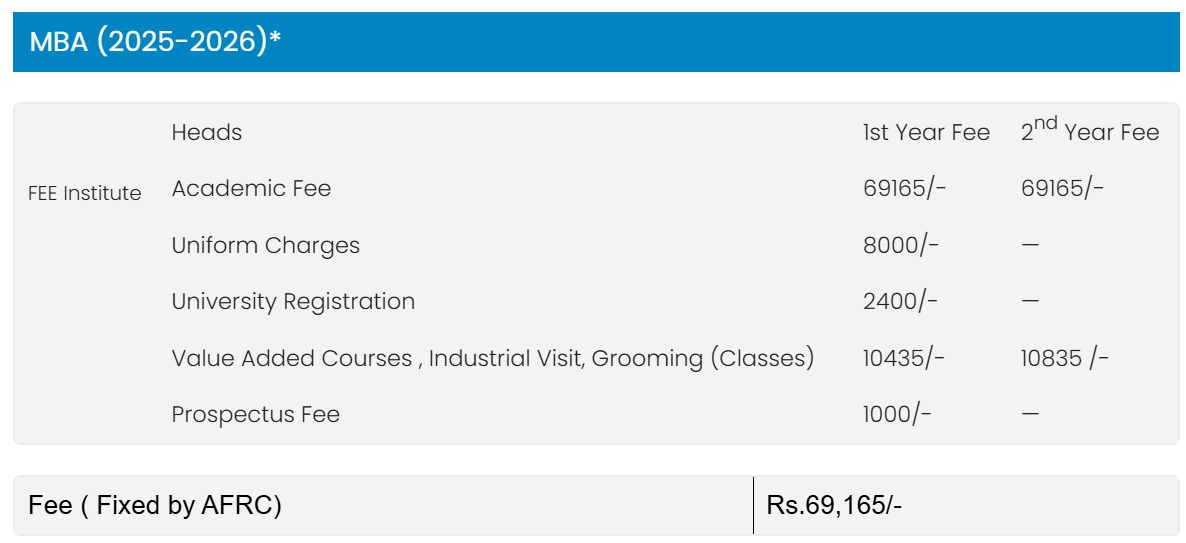Select the 1000/- prospectus fee value
This screenshot has width=1186, height=543.
[x=897, y=414]
